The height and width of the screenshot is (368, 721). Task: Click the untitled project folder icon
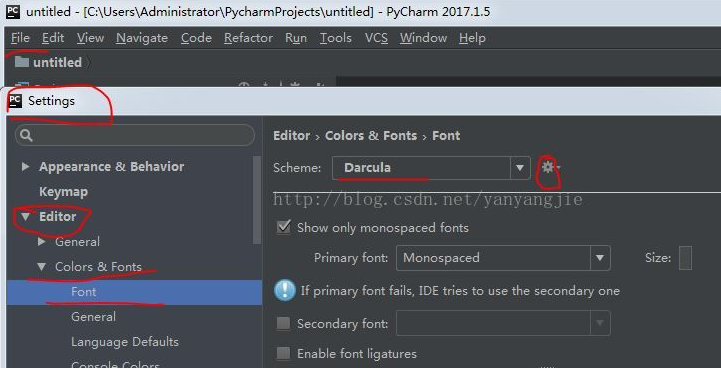[x=22, y=62]
